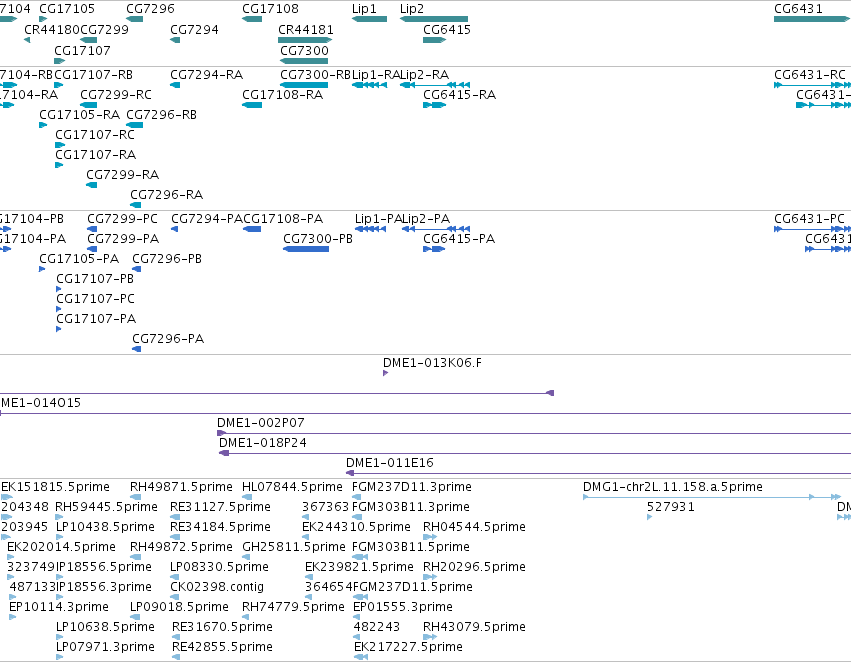Open transcript CG17105-RA
Image resolution: width=851 pixels, height=662 pixels.
pos(80,114)
